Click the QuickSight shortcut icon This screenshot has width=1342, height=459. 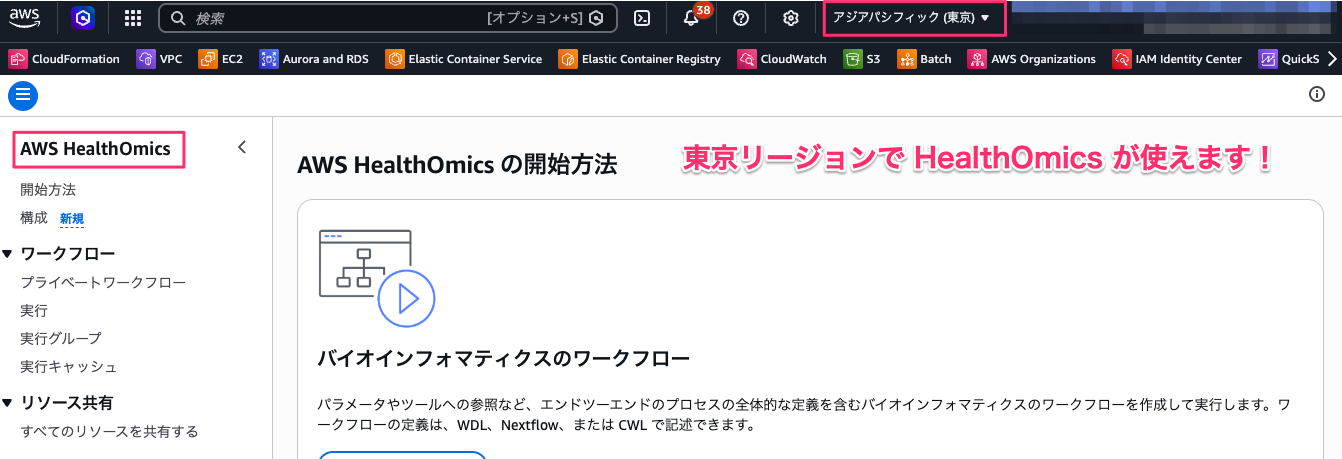(1268, 59)
